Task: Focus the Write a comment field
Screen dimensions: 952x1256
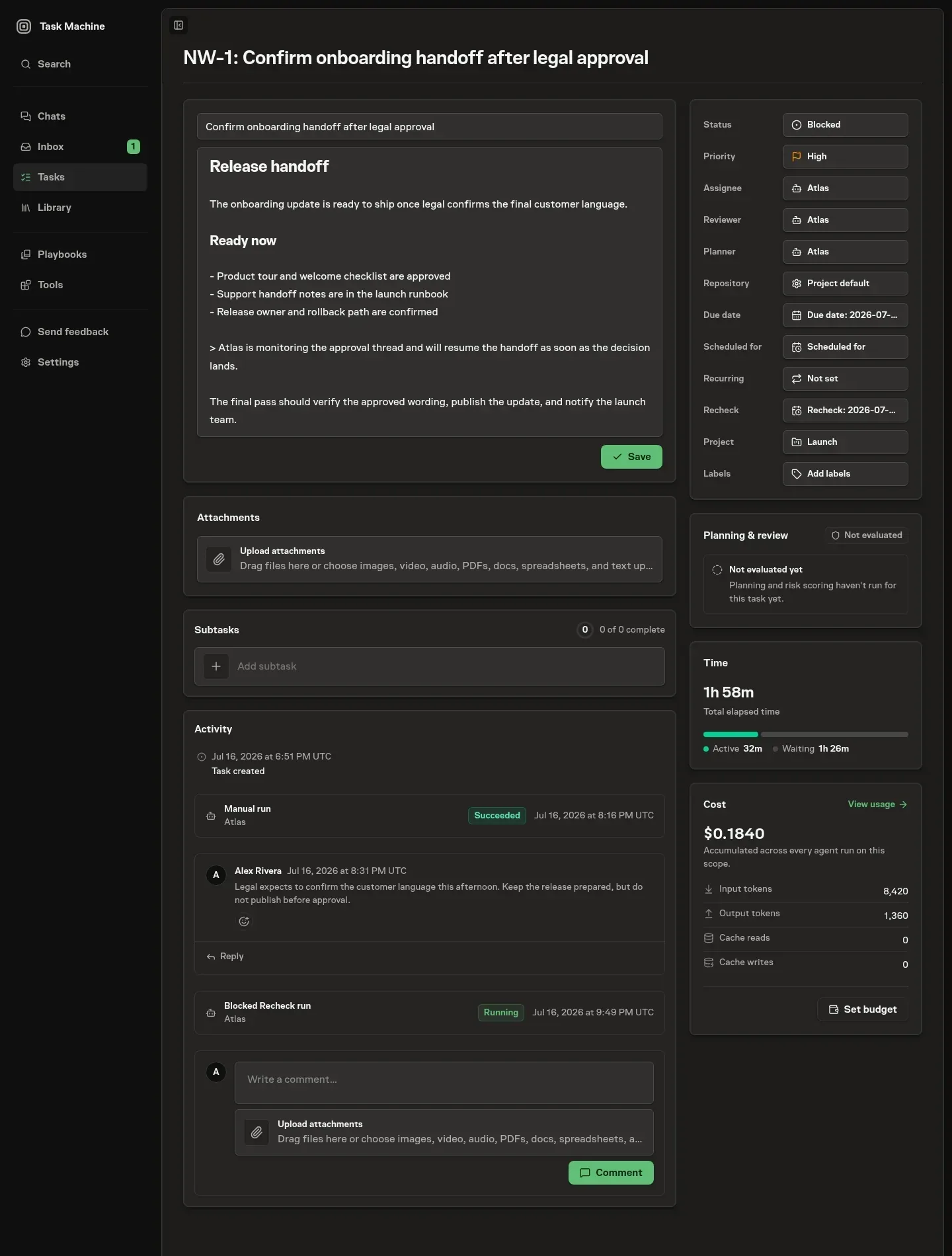Action: [x=444, y=1083]
